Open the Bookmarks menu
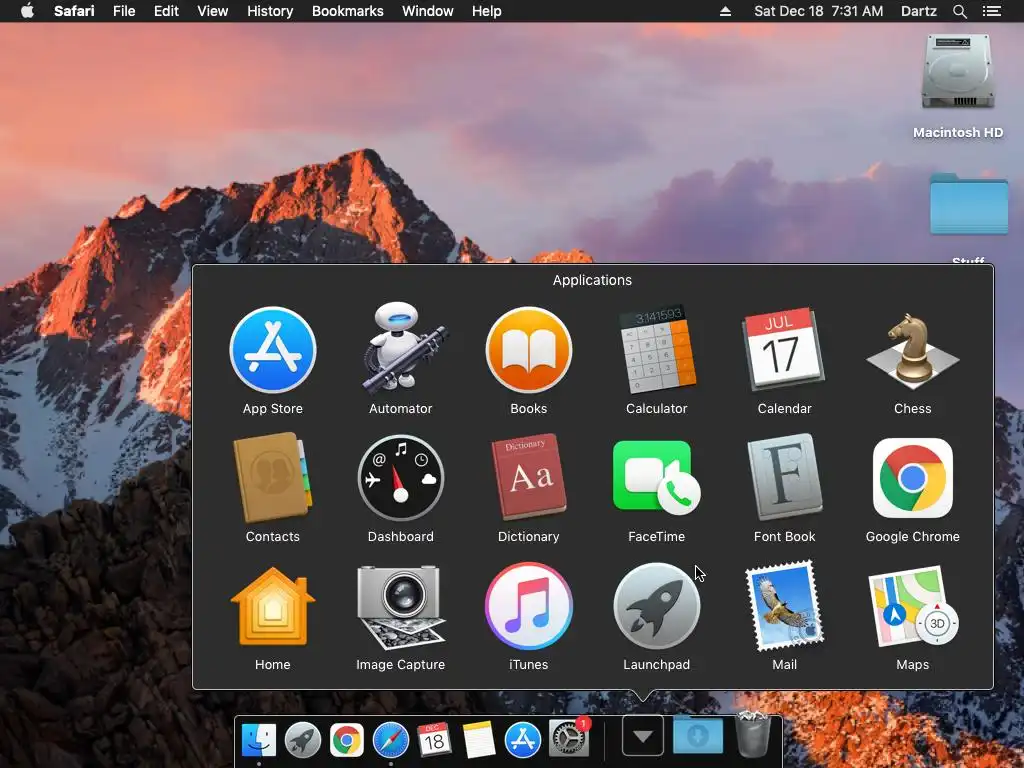 pyautogui.click(x=347, y=11)
